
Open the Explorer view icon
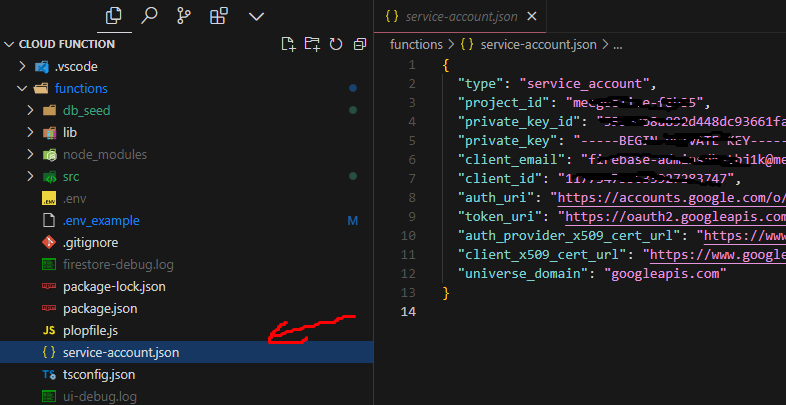[x=114, y=16]
